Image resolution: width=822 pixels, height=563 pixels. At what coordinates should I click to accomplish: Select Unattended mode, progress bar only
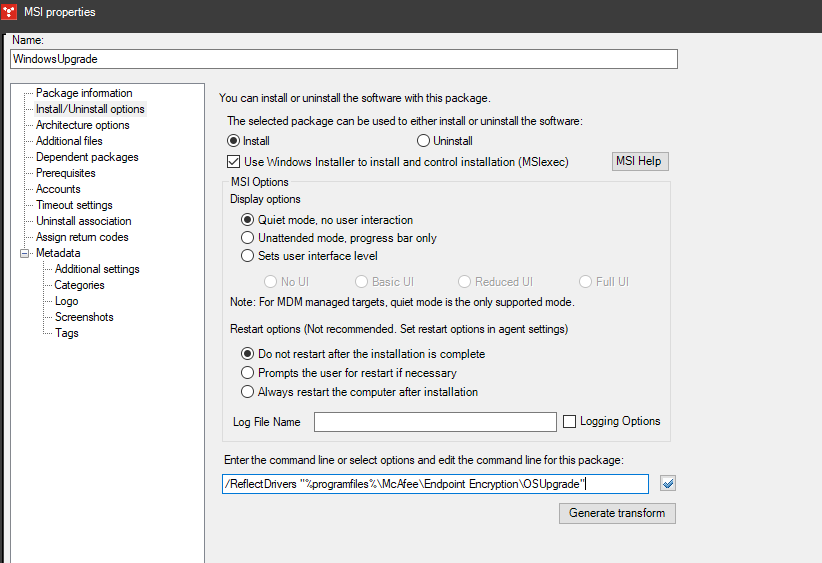click(x=248, y=238)
